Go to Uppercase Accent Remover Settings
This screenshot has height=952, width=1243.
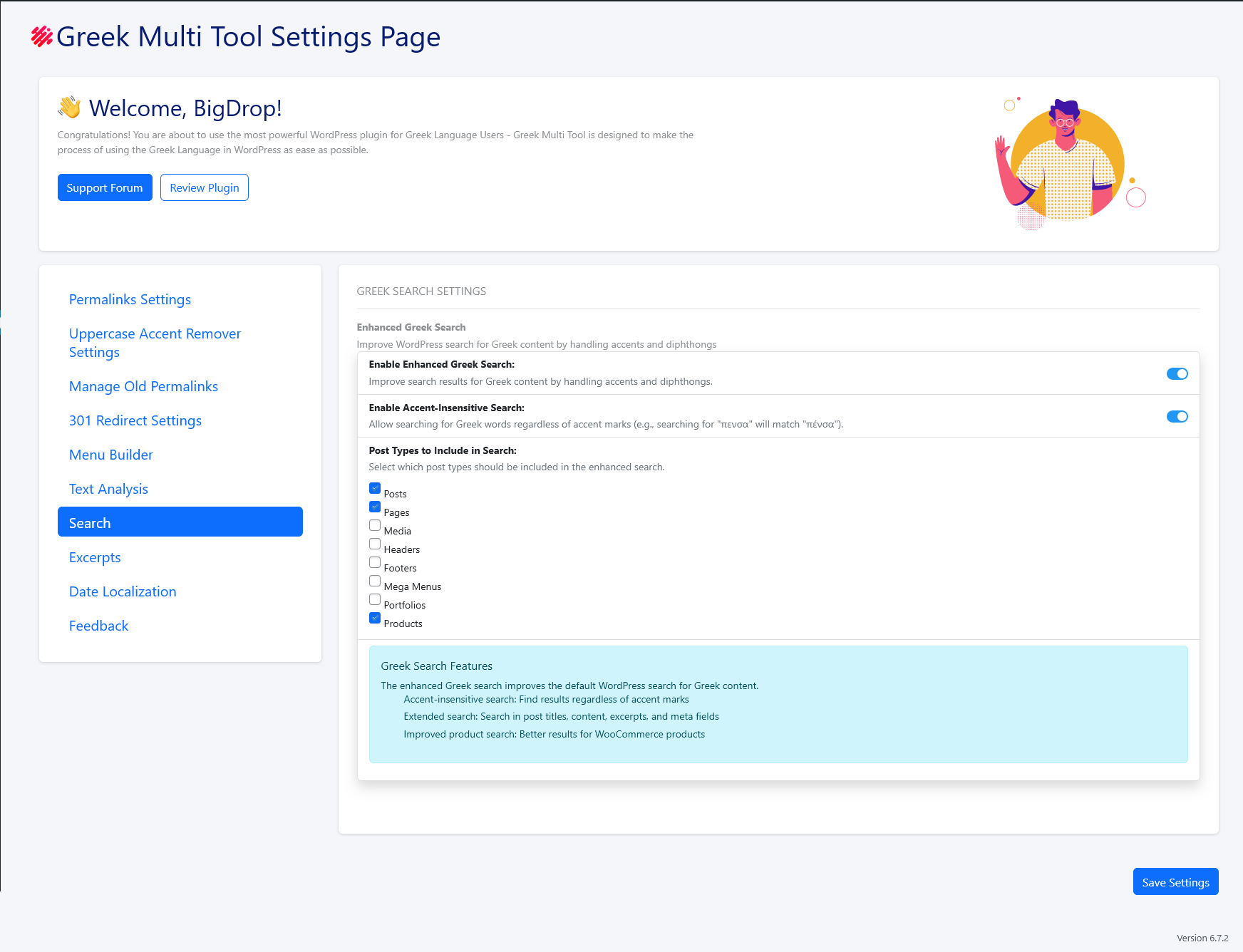point(155,343)
